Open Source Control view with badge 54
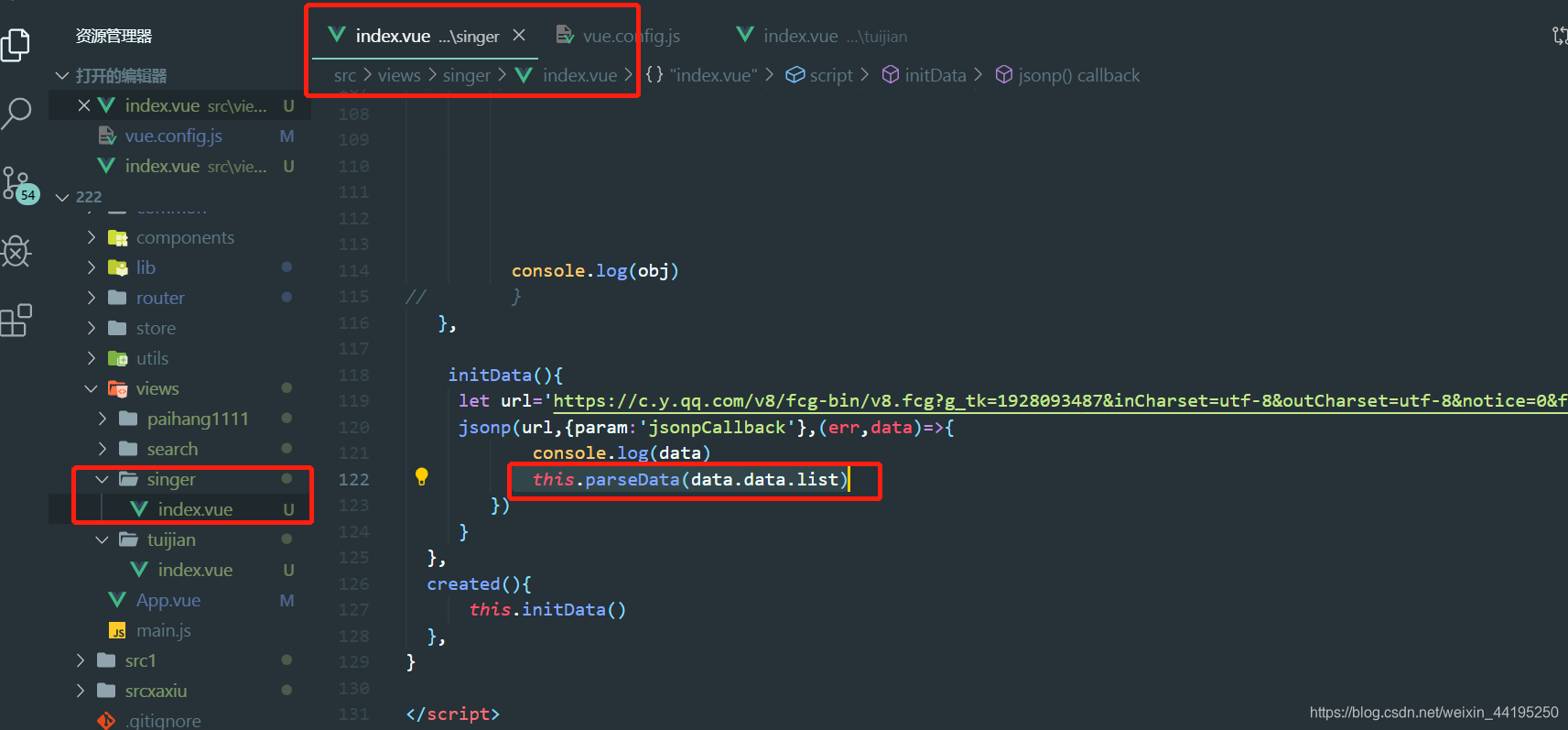1568x730 pixels. tap(19, 185)
